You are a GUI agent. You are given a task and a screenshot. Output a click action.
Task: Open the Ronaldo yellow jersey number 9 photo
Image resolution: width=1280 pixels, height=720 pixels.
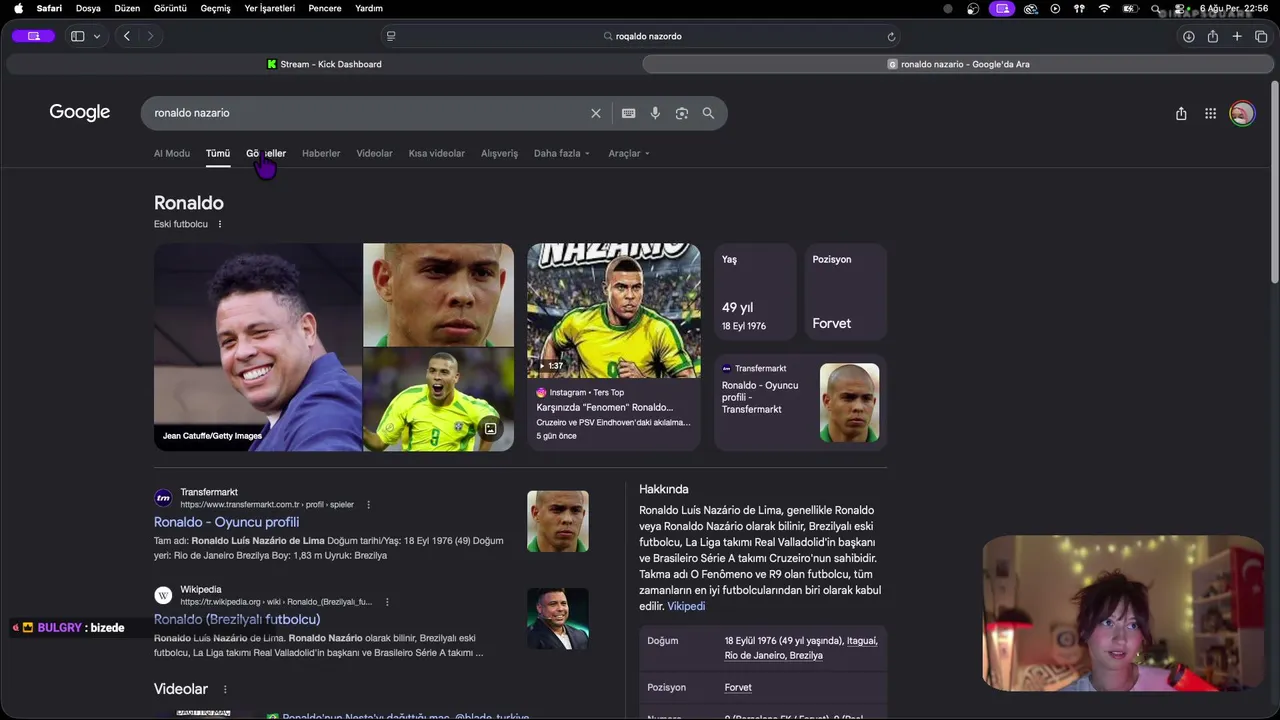(438, 399)
